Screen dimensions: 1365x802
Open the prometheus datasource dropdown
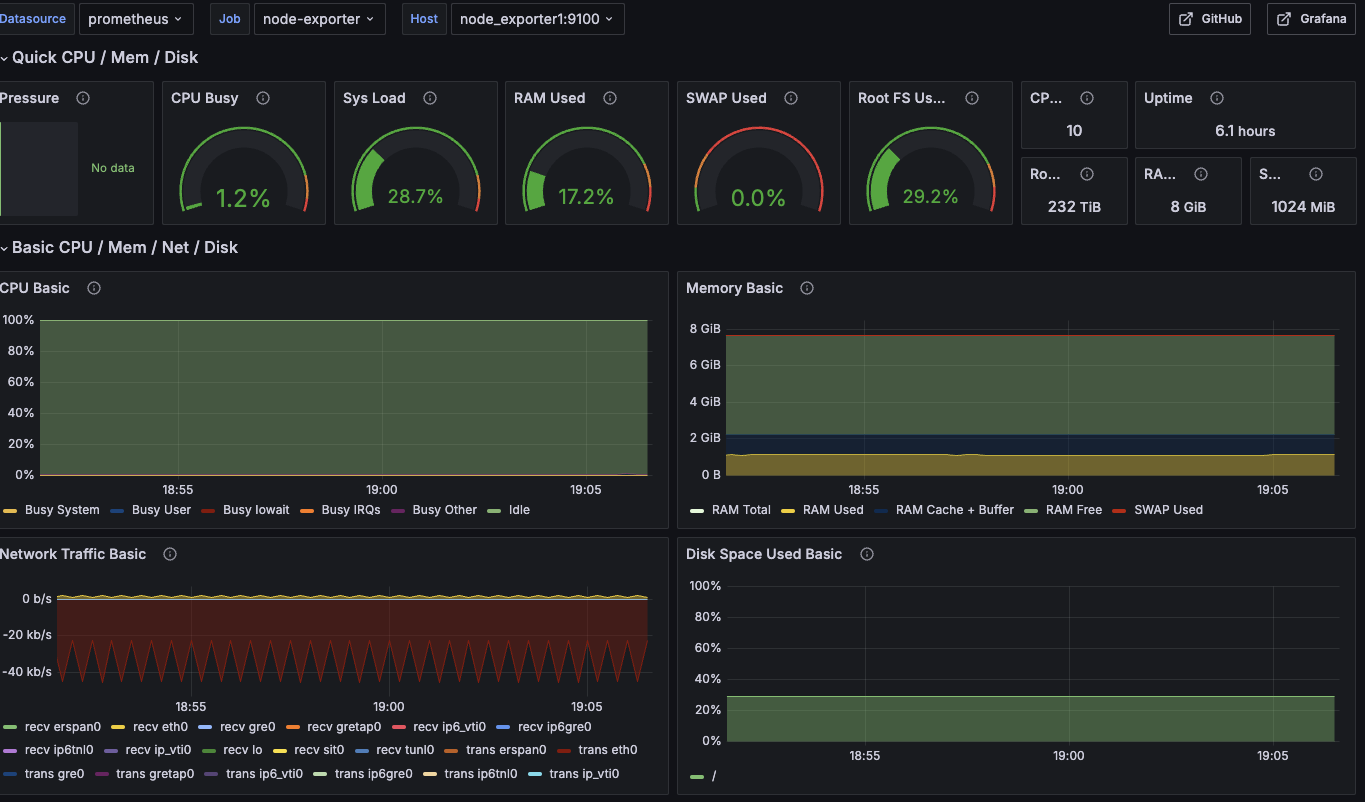136,19
